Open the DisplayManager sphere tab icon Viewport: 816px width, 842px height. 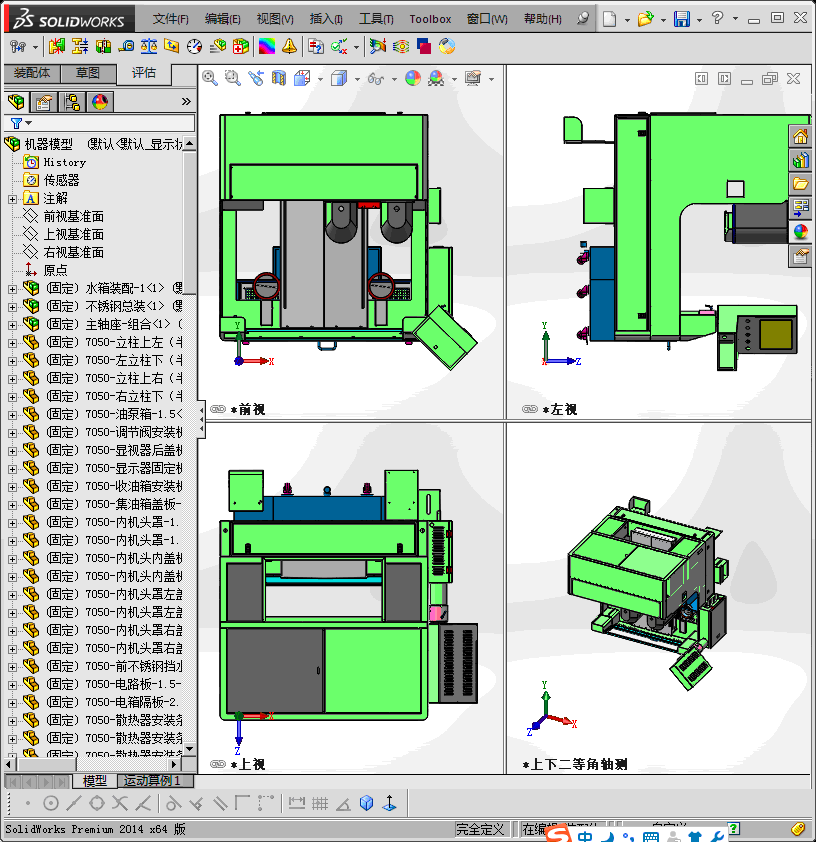tap(100, 101)
